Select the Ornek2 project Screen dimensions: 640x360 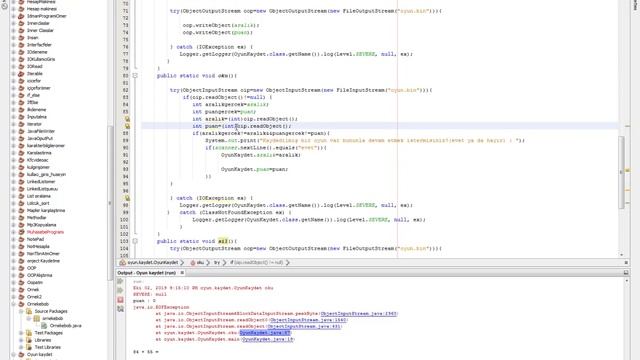coord(34,297)
